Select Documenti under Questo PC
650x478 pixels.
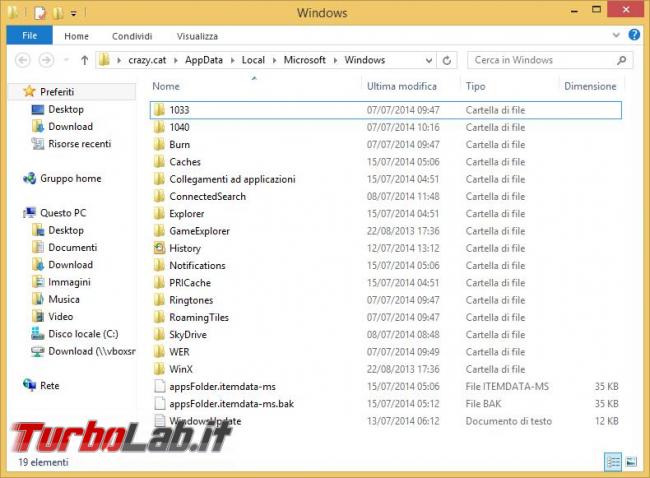tap(73, 247)
